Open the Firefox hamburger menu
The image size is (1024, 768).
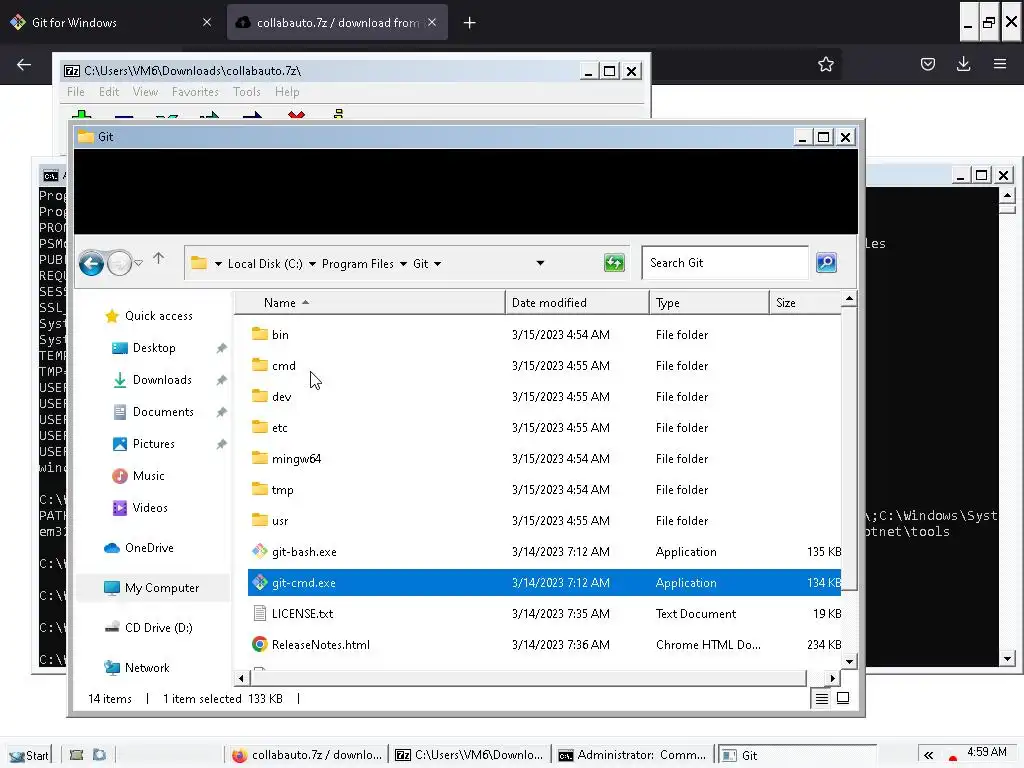point(1000,64)
